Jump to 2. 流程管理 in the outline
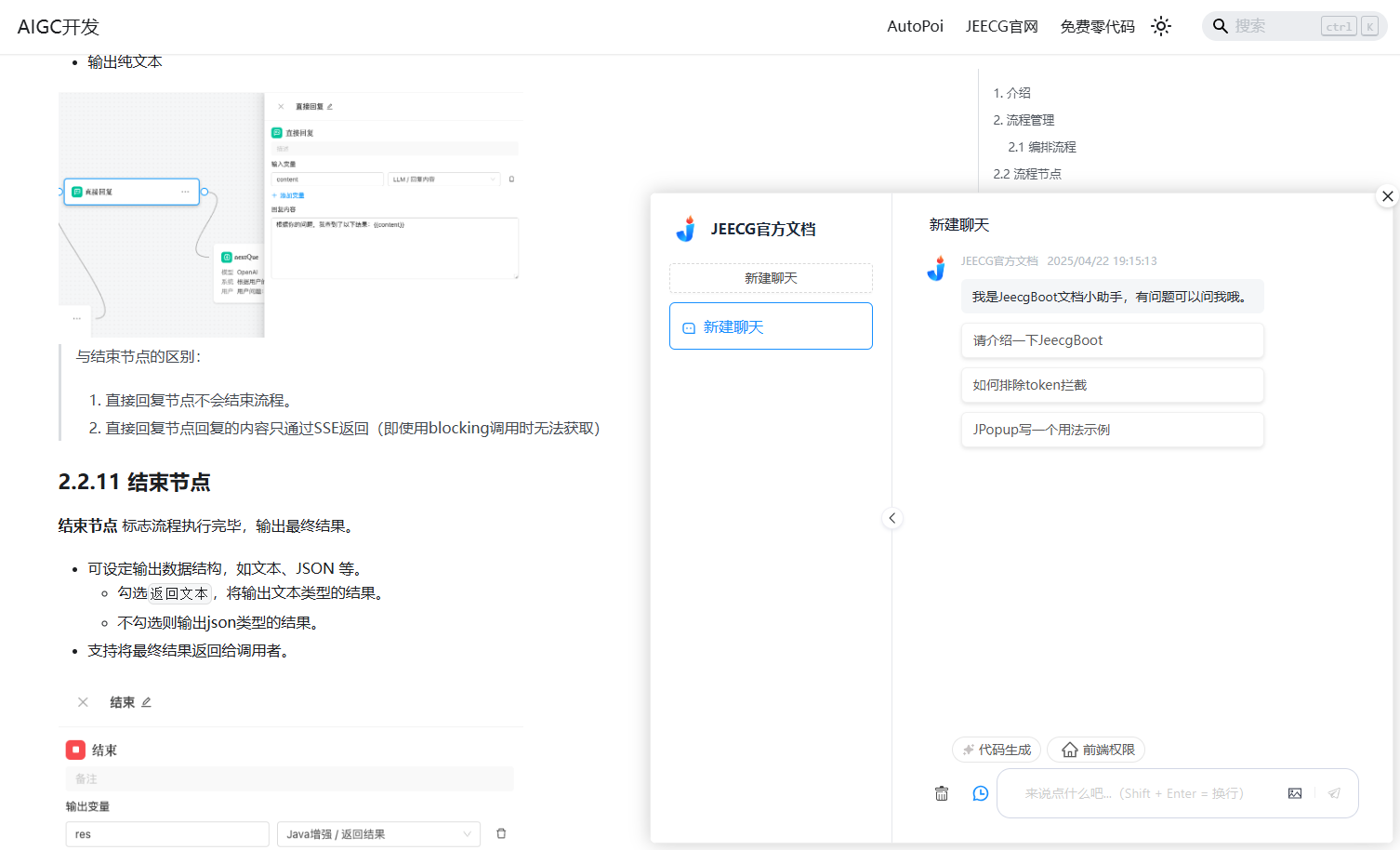The image size is (1400, 850). pyautogui.click(x=1024, y=120)
